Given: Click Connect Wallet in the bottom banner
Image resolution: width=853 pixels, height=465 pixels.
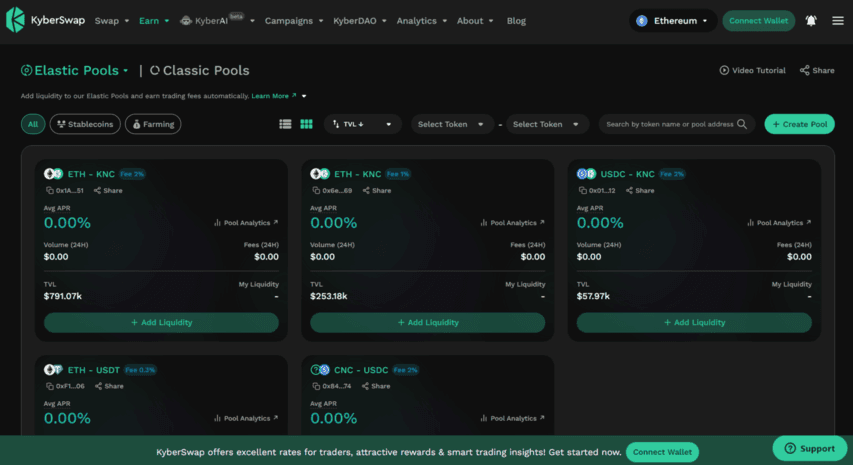Looking at the screenshot, I should pyautogui.click(x=662, y=452).
